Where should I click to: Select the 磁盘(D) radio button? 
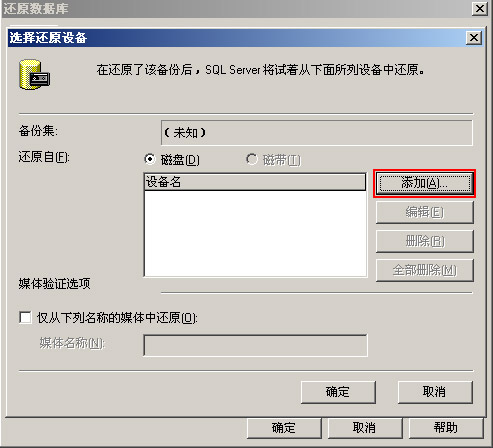coord(150,160)
